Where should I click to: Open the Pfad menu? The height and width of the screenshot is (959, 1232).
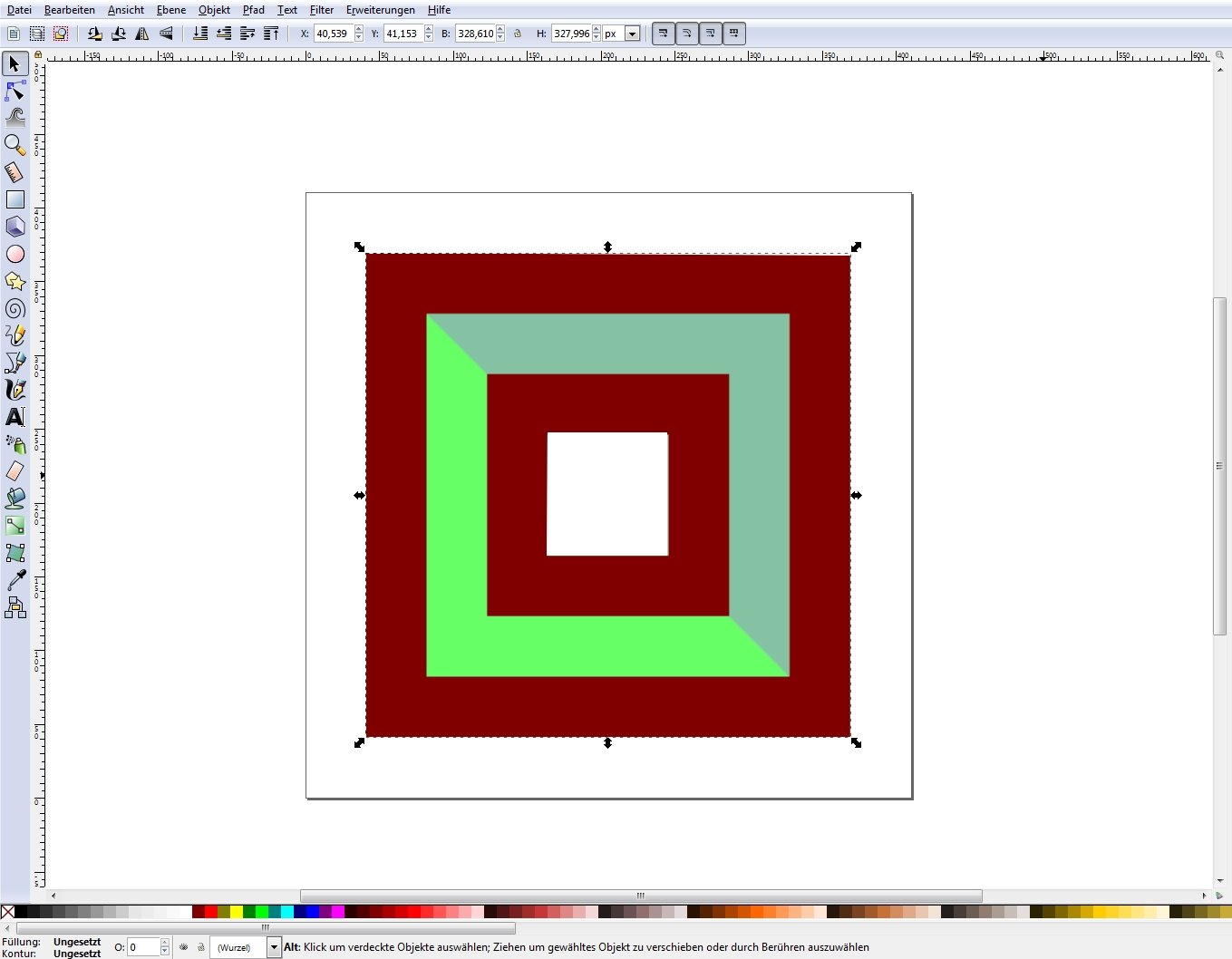pos(254,10)
